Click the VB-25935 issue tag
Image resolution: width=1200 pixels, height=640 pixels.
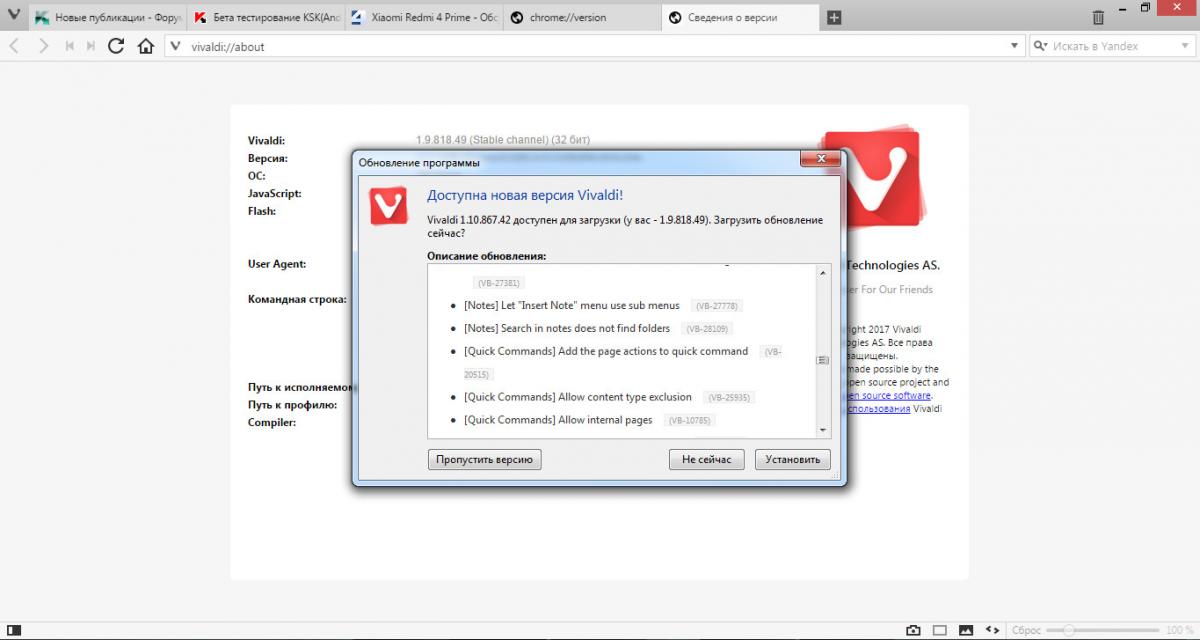pos(728,398)
